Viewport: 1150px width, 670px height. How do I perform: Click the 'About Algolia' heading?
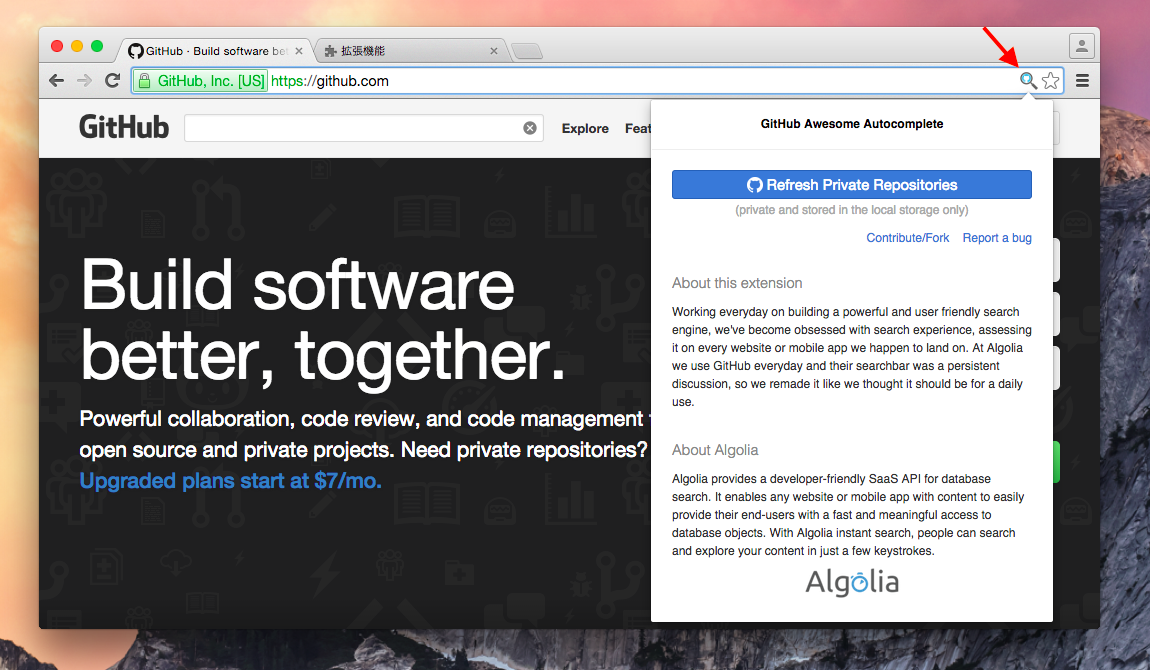click(x=715, y=450)
